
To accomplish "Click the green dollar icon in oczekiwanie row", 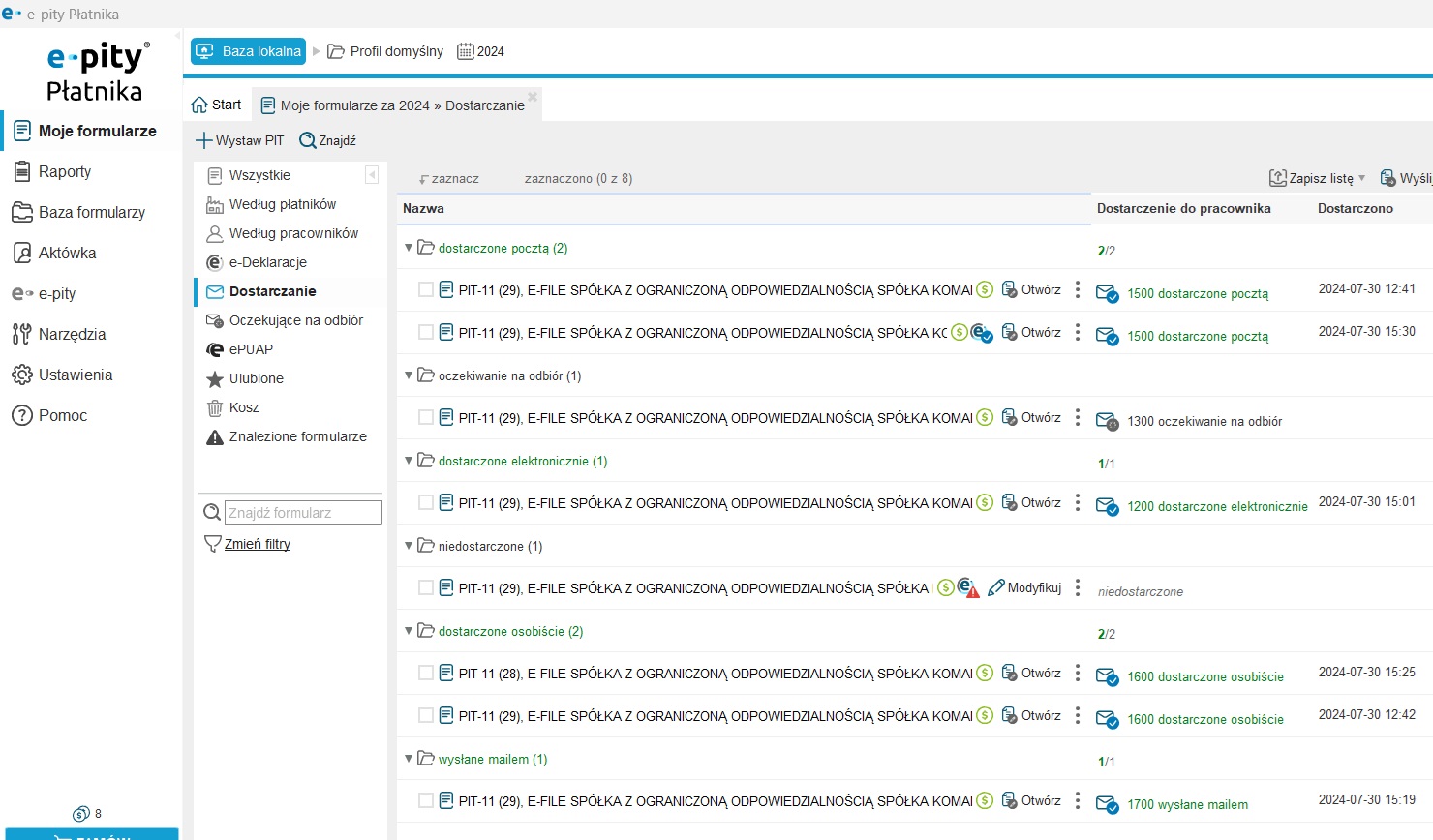I will point(985,418).
